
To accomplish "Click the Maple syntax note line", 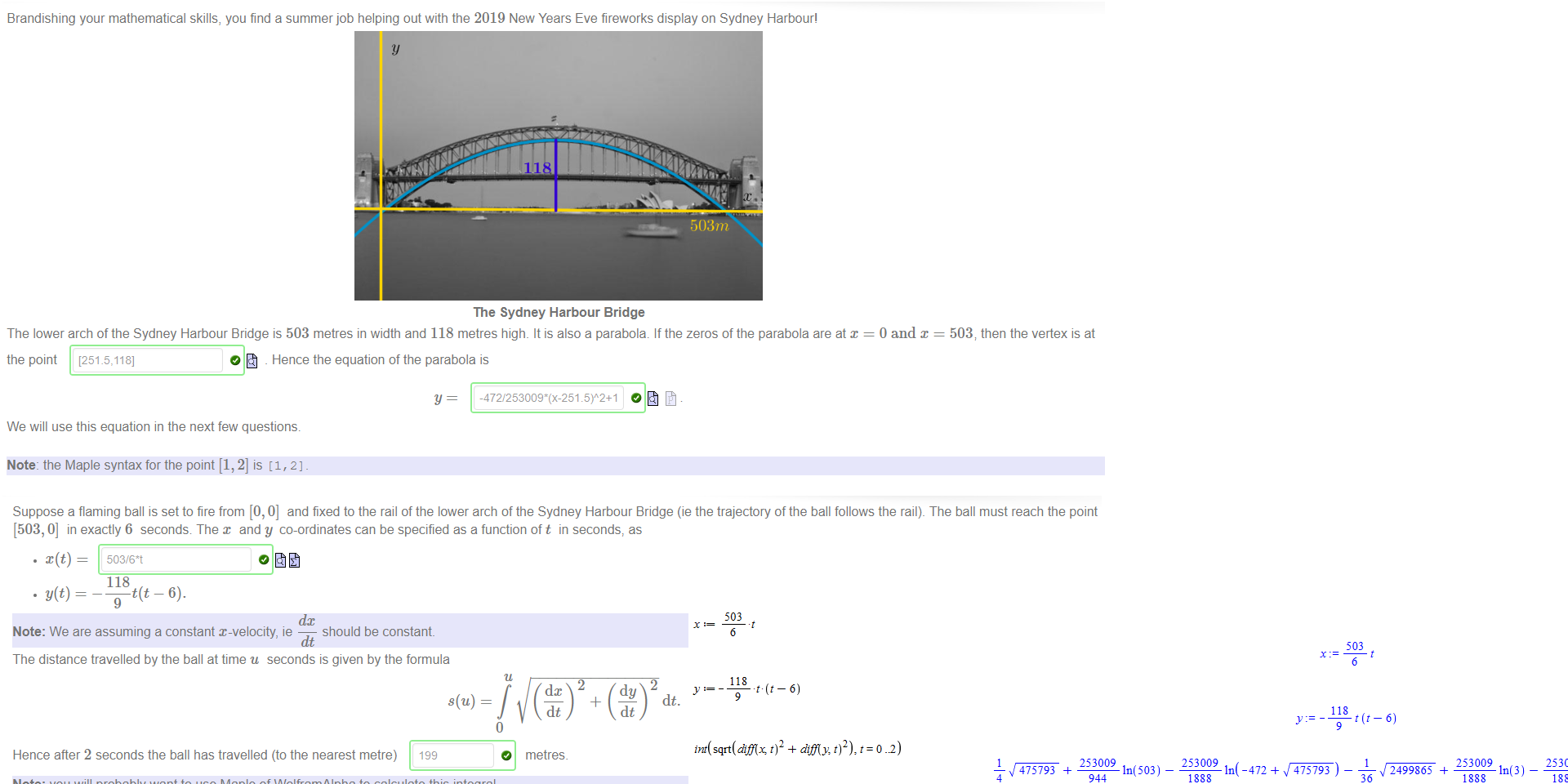I will point(555,465).
